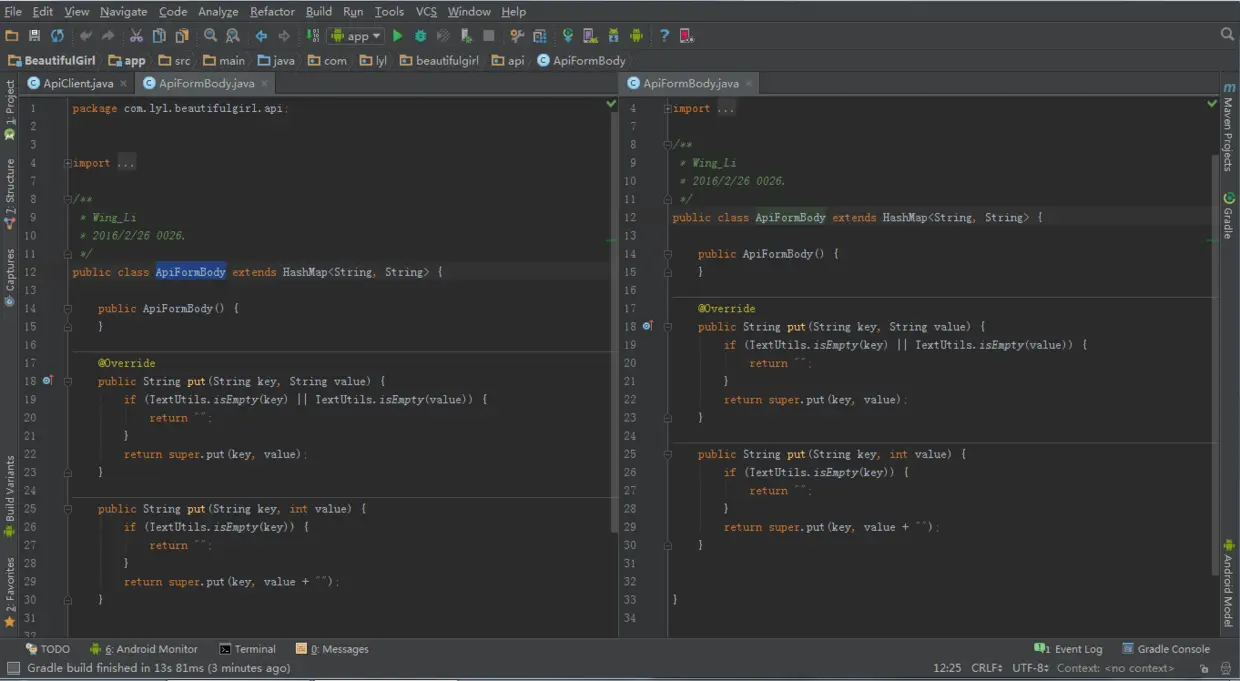1240x681 pixels.
Task: Click the Cut scissors icon
Action: [136, 36]
